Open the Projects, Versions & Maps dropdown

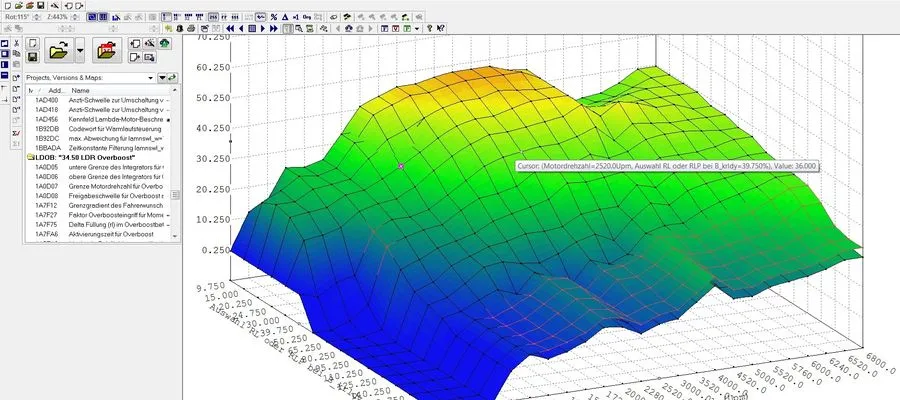[150, 77]
